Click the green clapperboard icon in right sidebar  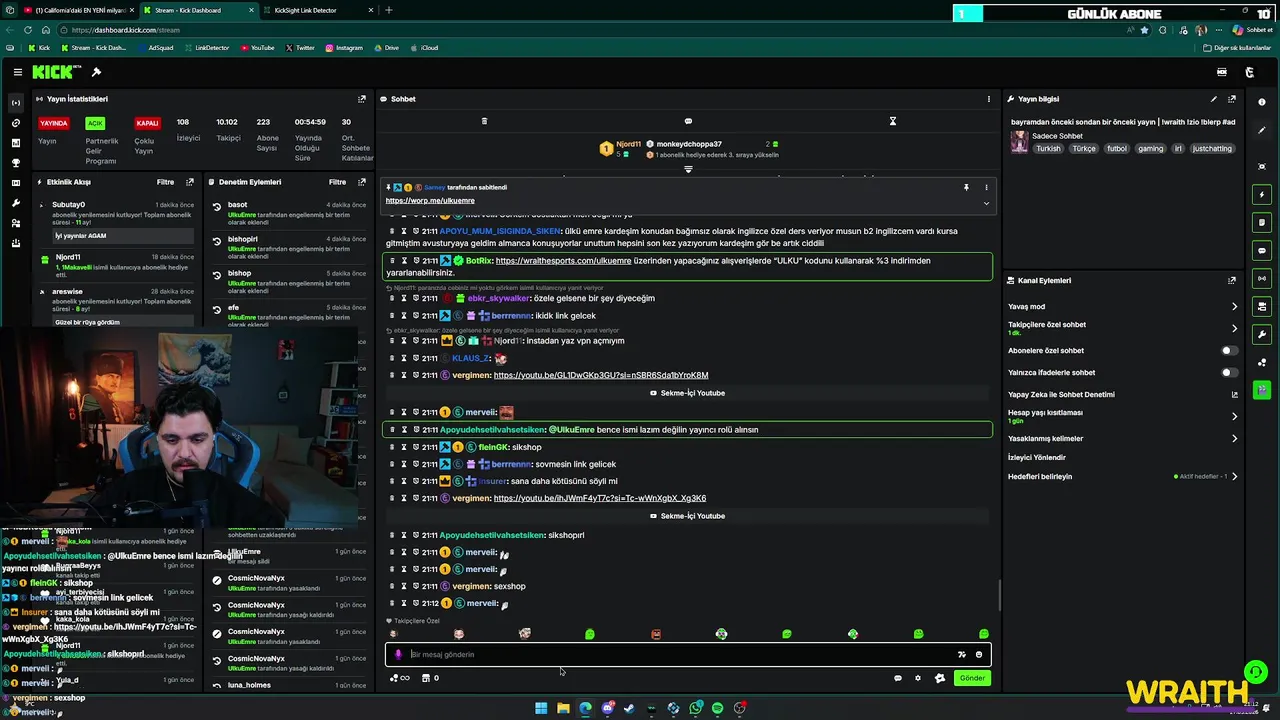tap(1262, 390)
